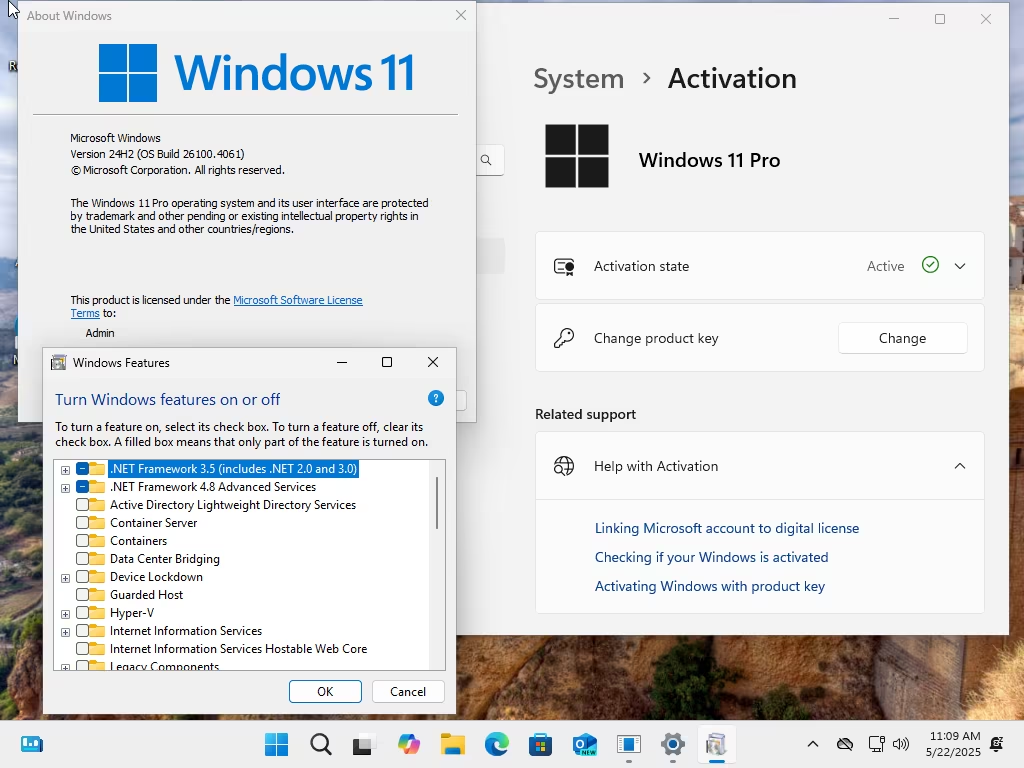Image resolution: width=1024 pixels, height=768 pixels.
Task: Maximize the Windows Features window
Action: (x=387, y=362)
